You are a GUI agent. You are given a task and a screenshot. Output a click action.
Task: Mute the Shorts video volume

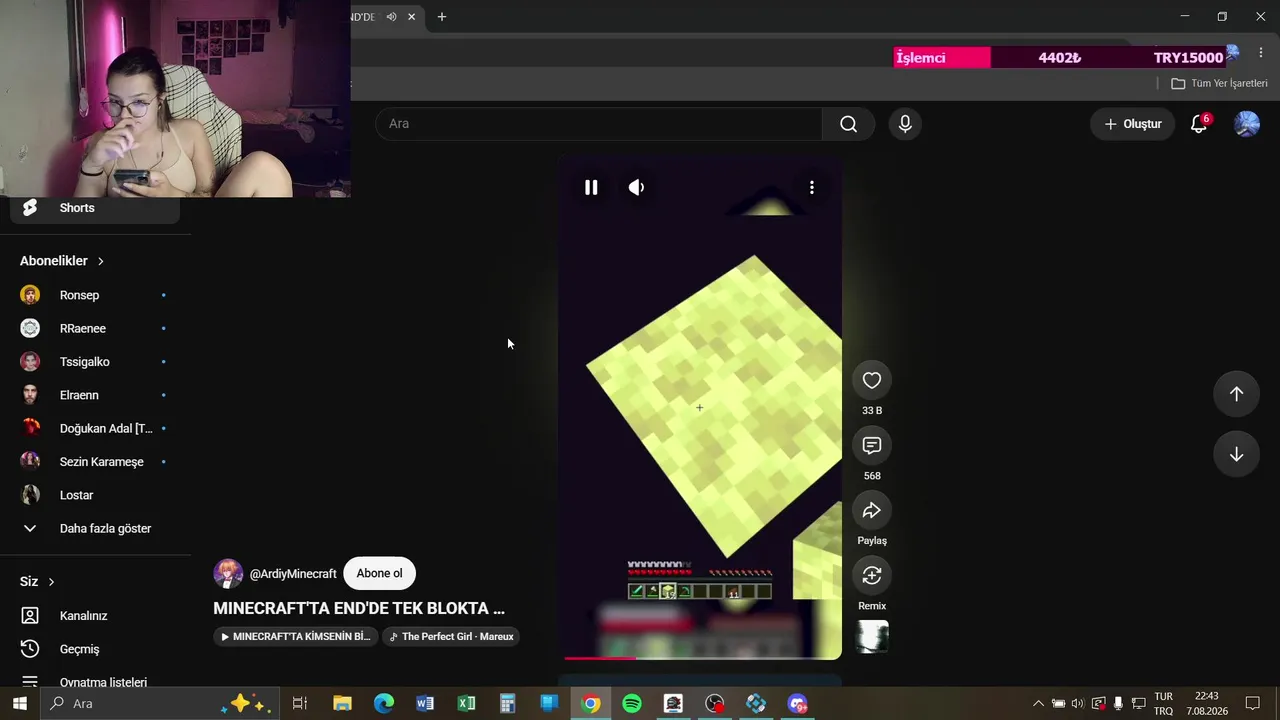point(636,187)
